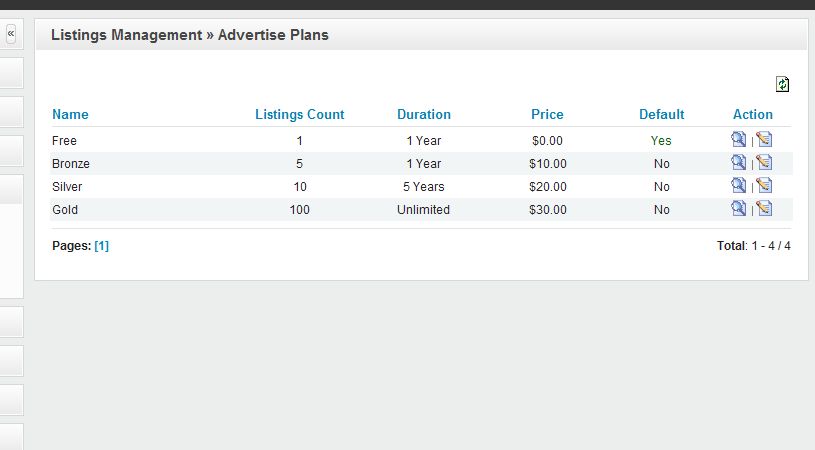This screenshot has width=815, height=450.
Task: View details of the Free plan
Action: 739,140
